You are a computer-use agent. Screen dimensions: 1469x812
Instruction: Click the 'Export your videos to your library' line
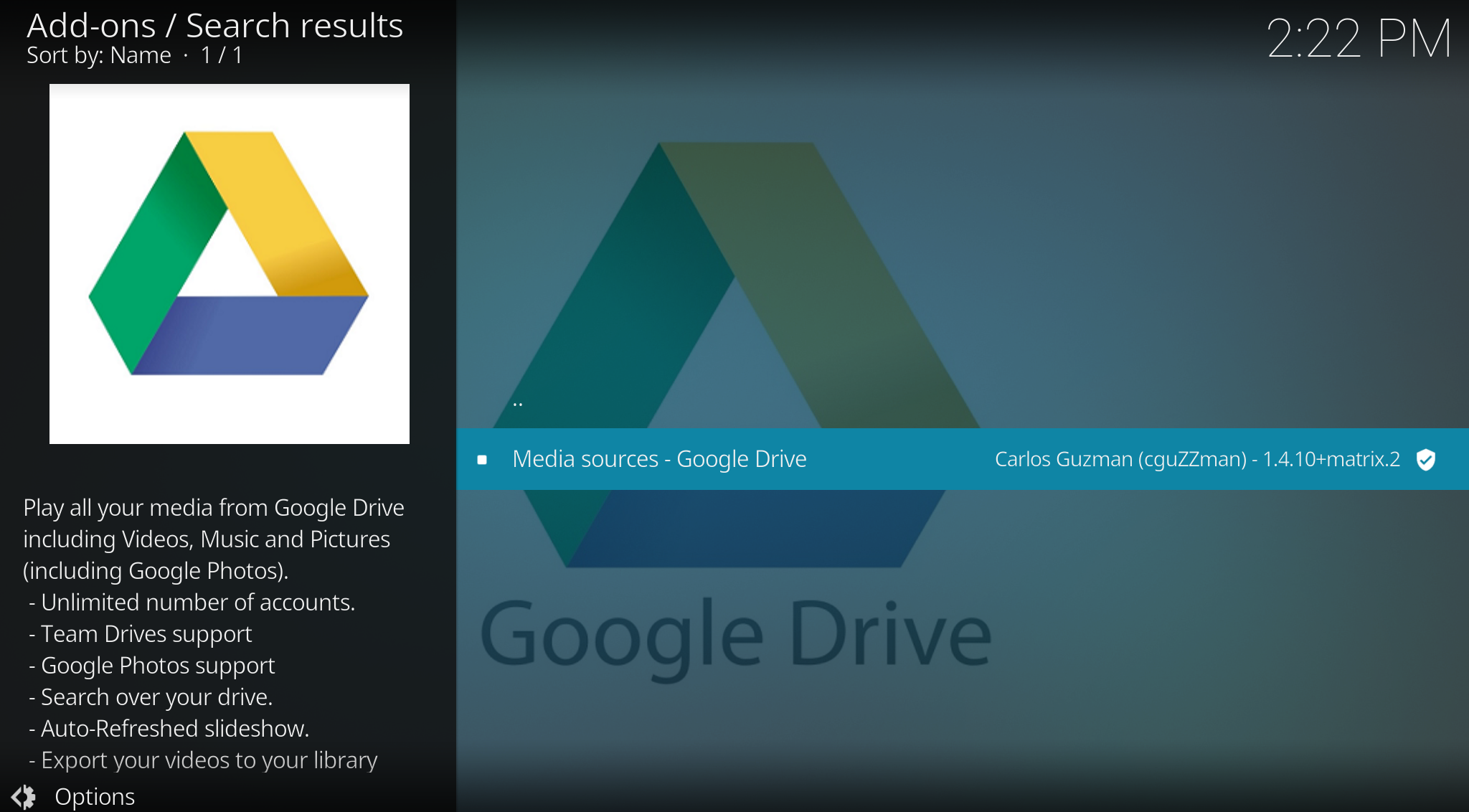209,760
